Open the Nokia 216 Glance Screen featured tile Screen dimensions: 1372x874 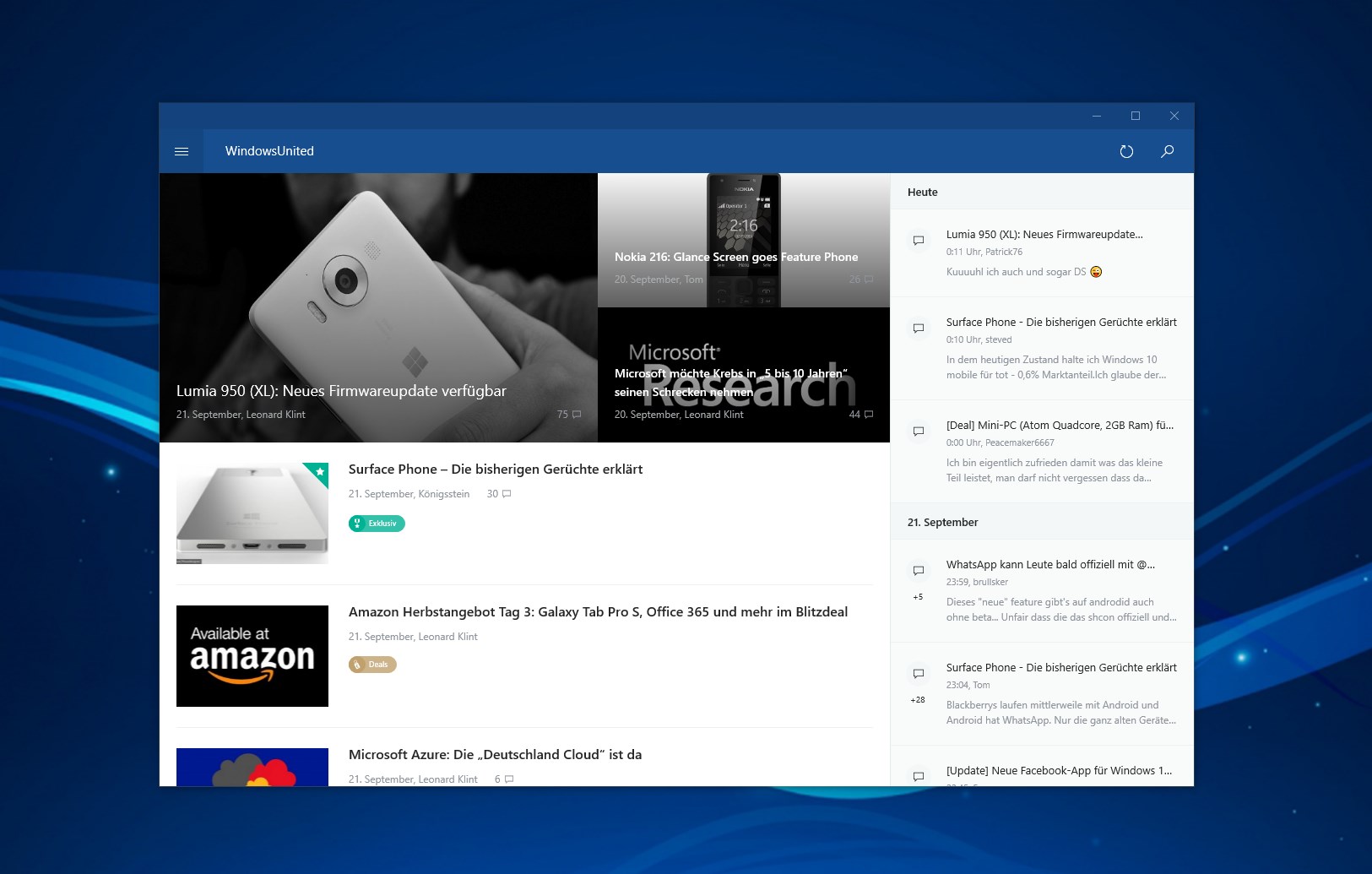click(744, 240)
